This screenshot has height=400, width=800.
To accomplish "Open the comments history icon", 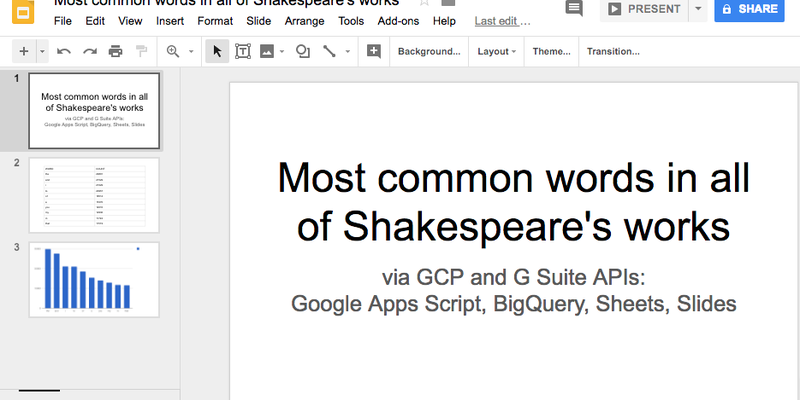I will point(574,8).
